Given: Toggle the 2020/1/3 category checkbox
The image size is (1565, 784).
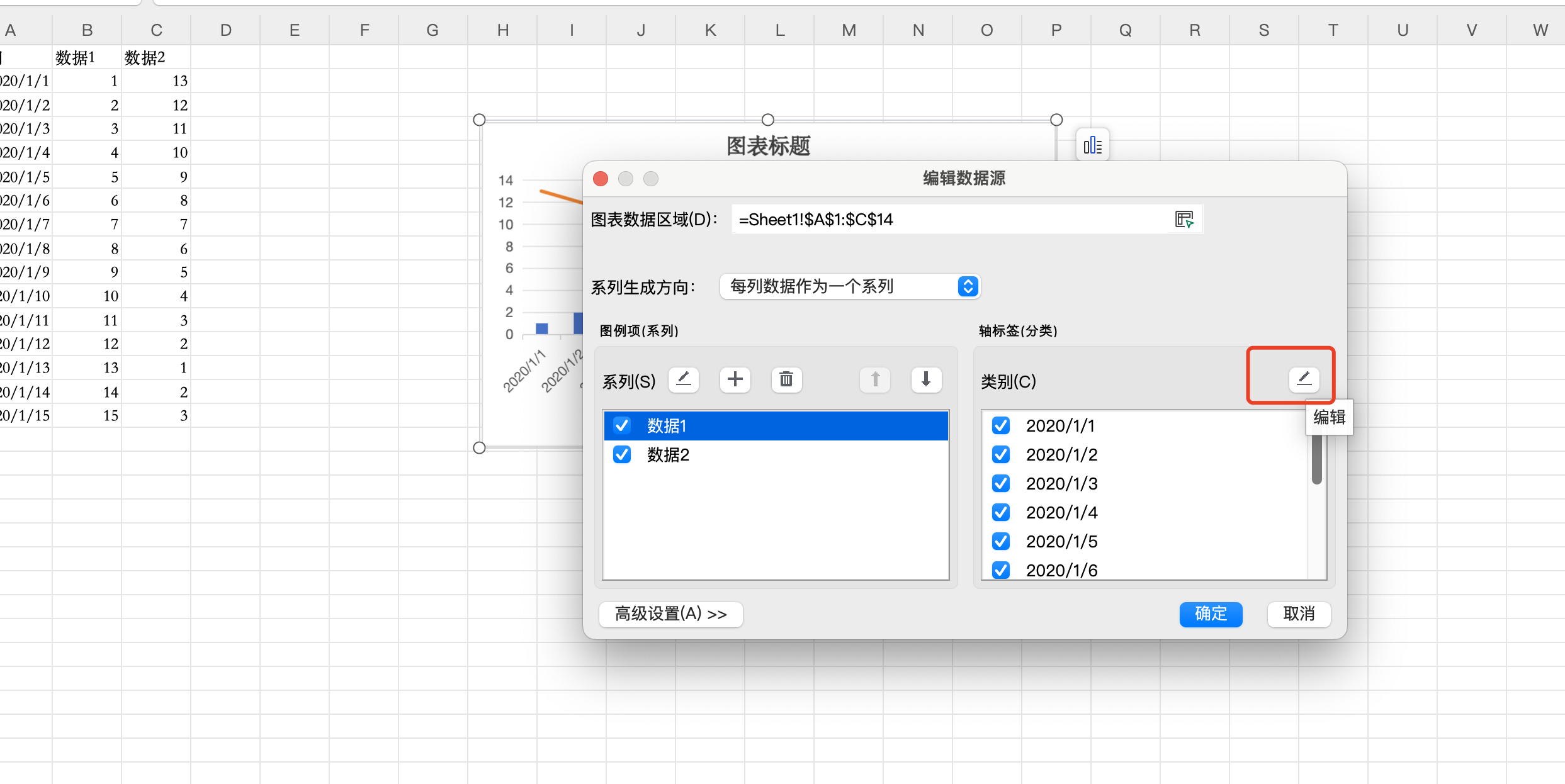Looking at the screenshot, I should [1001, 483].
